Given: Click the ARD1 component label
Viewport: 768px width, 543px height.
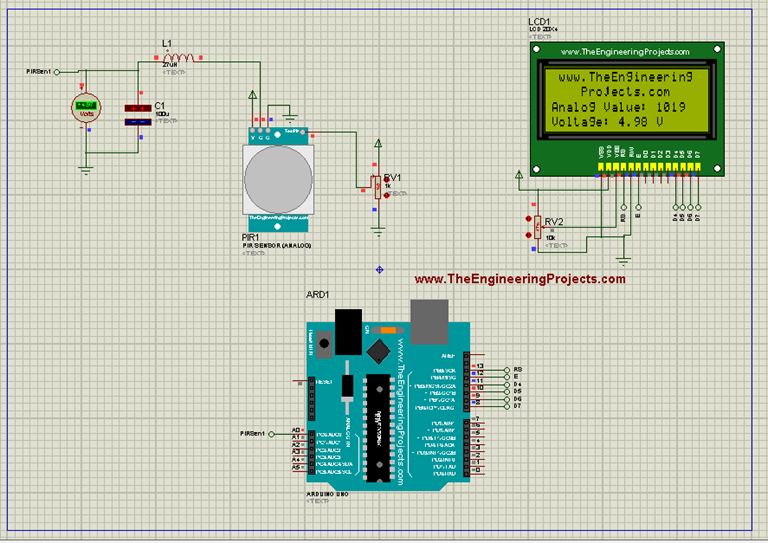Looking at the screenshot, I should pyautogui.click(x=317, y=297).
